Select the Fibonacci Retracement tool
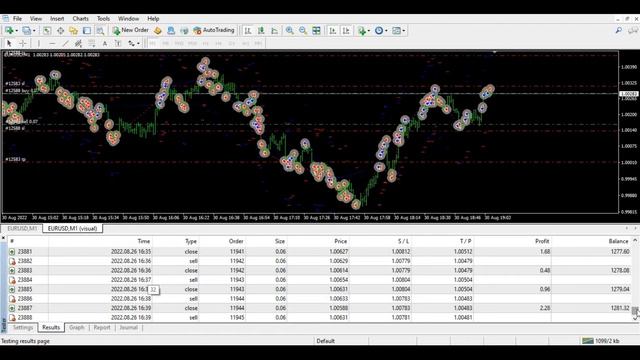 click(92, 43)
